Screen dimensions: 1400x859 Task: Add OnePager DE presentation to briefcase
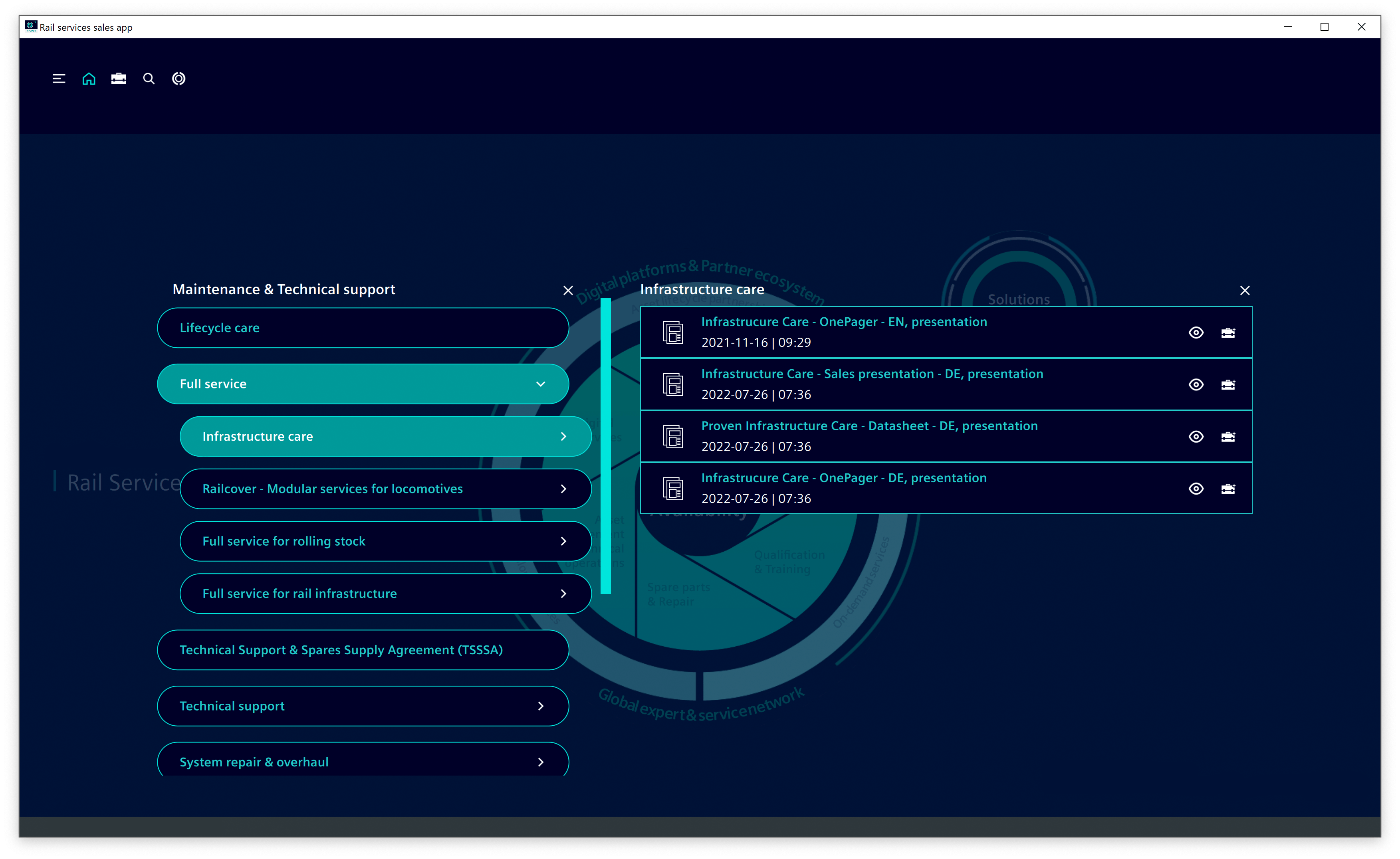click(x=1228, y=489)
